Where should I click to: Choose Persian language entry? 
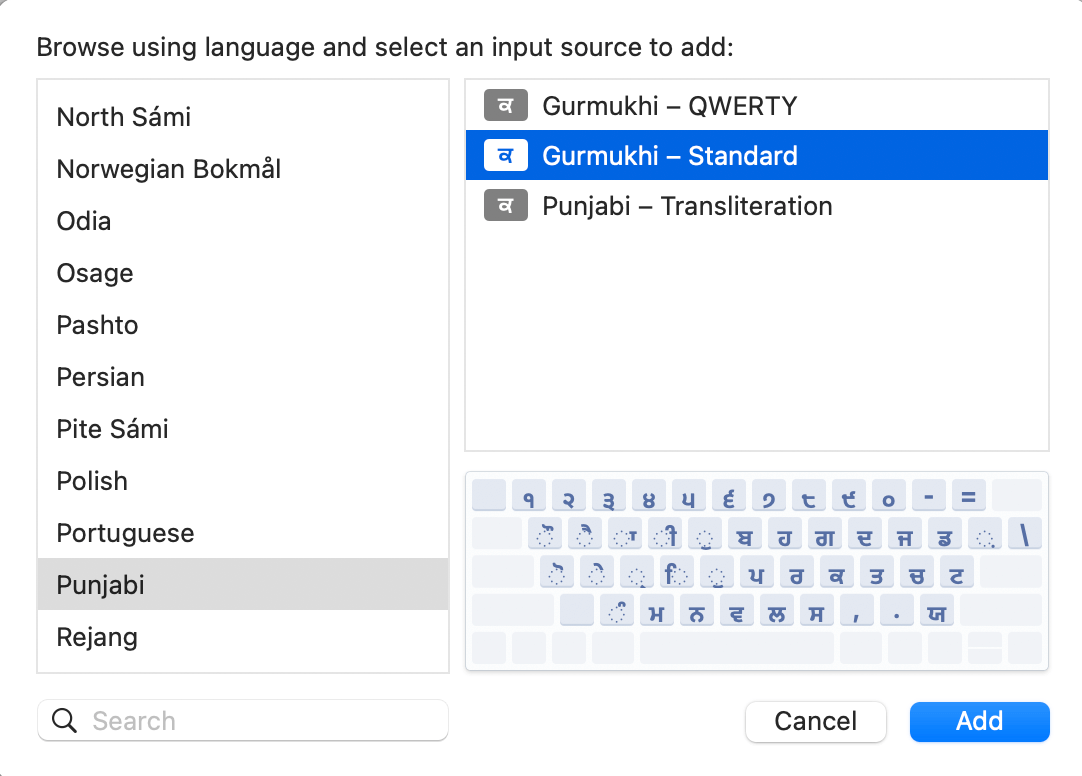pos(101,377)
